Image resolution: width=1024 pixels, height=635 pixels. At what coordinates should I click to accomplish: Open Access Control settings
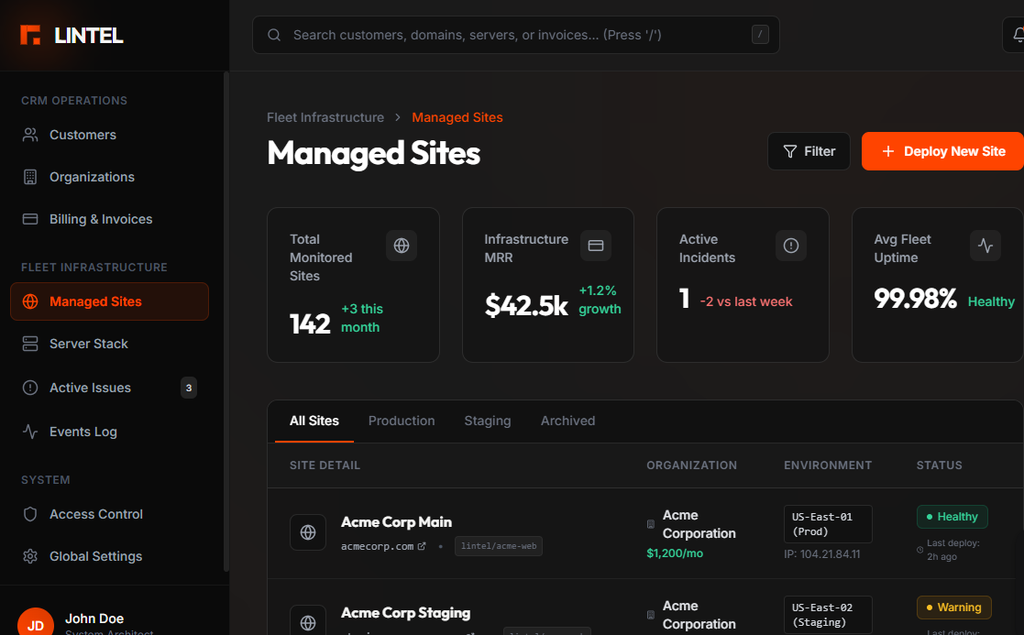tap(110, 514)
